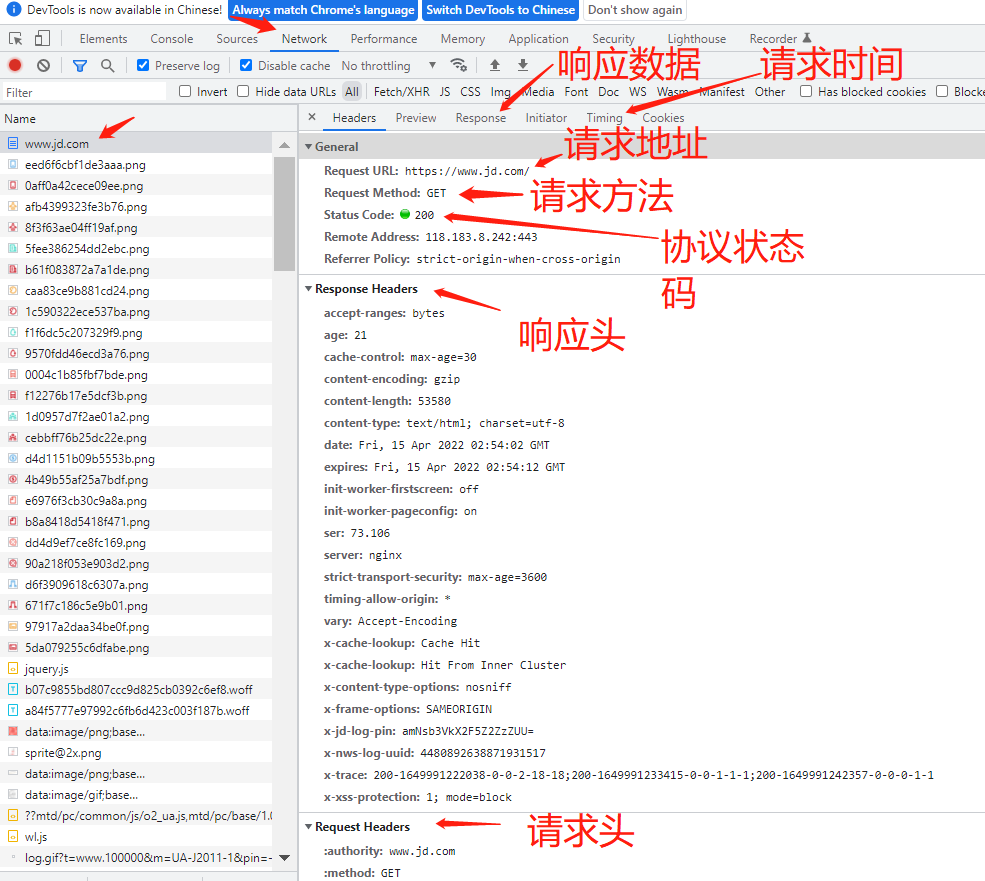This screenshot has width=985, height=881.
Task: Toggle the Disable cache checkbox
Action: click(246, 65)
